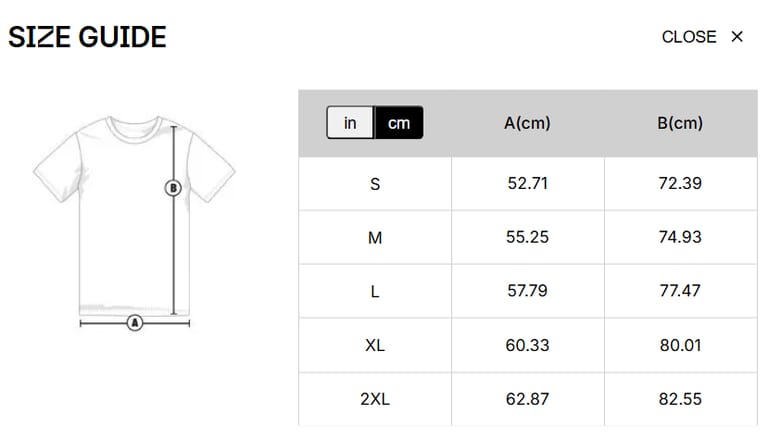Click the 52.71 width value
This screenshot has height=439, width=768.
click(527, 184)
